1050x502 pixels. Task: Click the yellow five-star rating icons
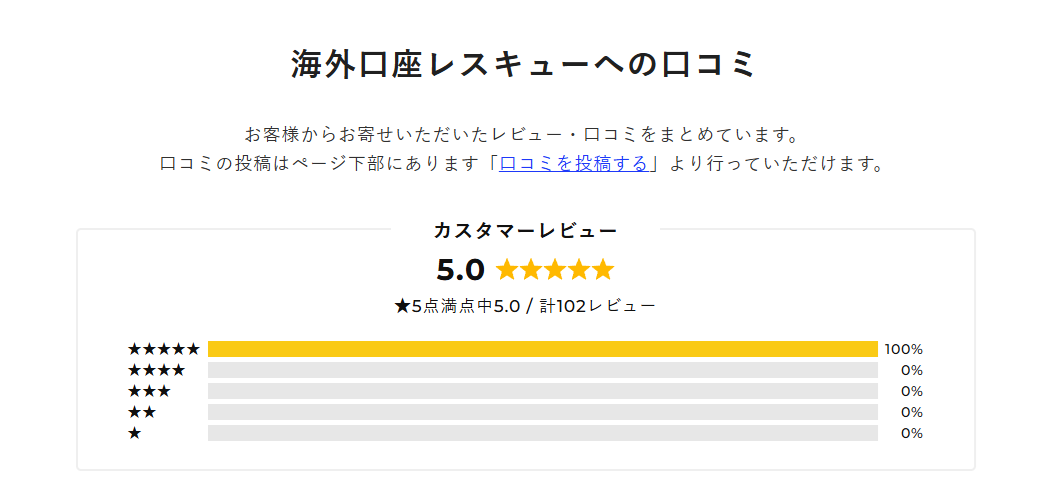point(554,270)
